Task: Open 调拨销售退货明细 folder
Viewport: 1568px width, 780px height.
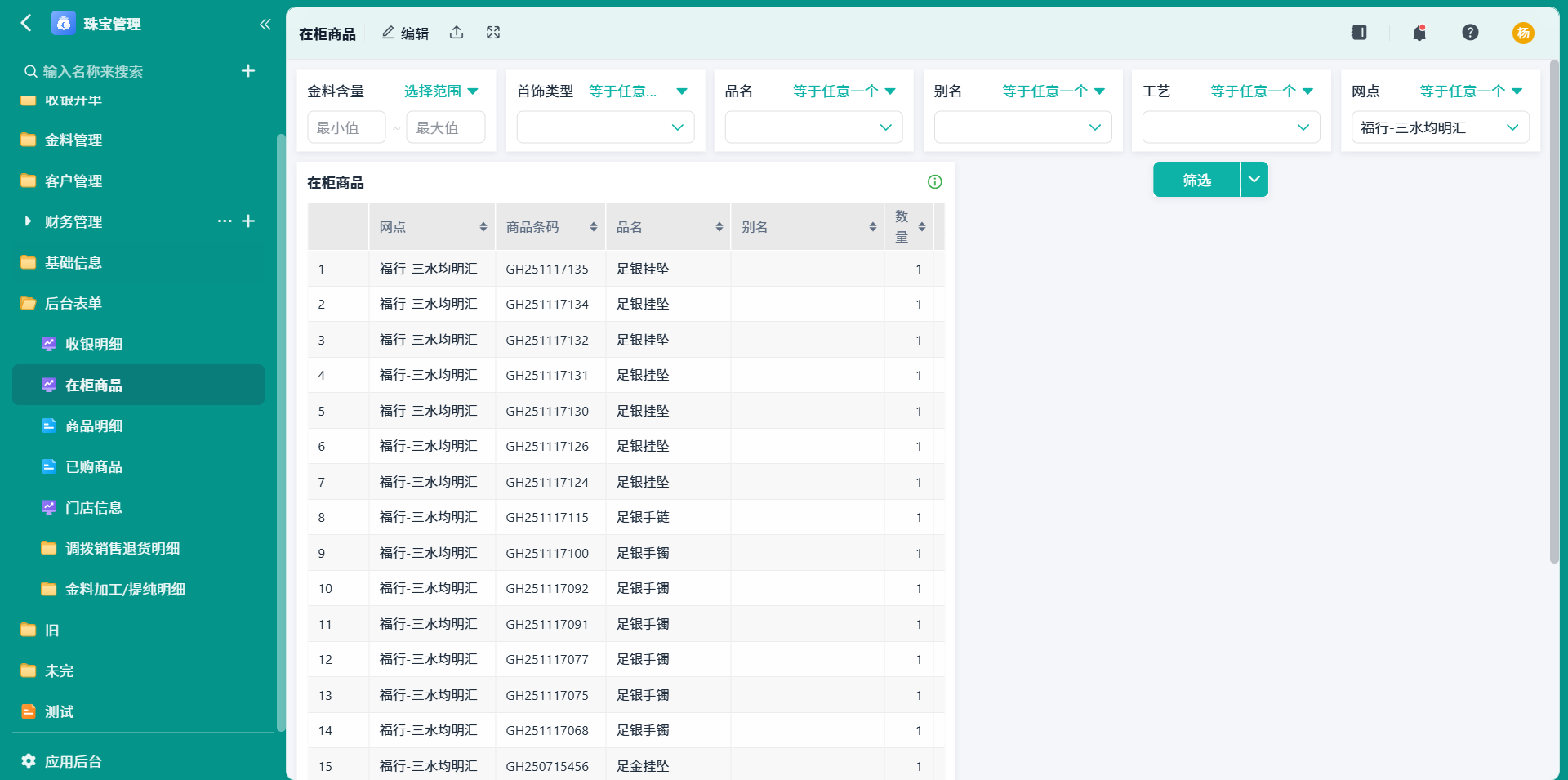Action: 138,548
